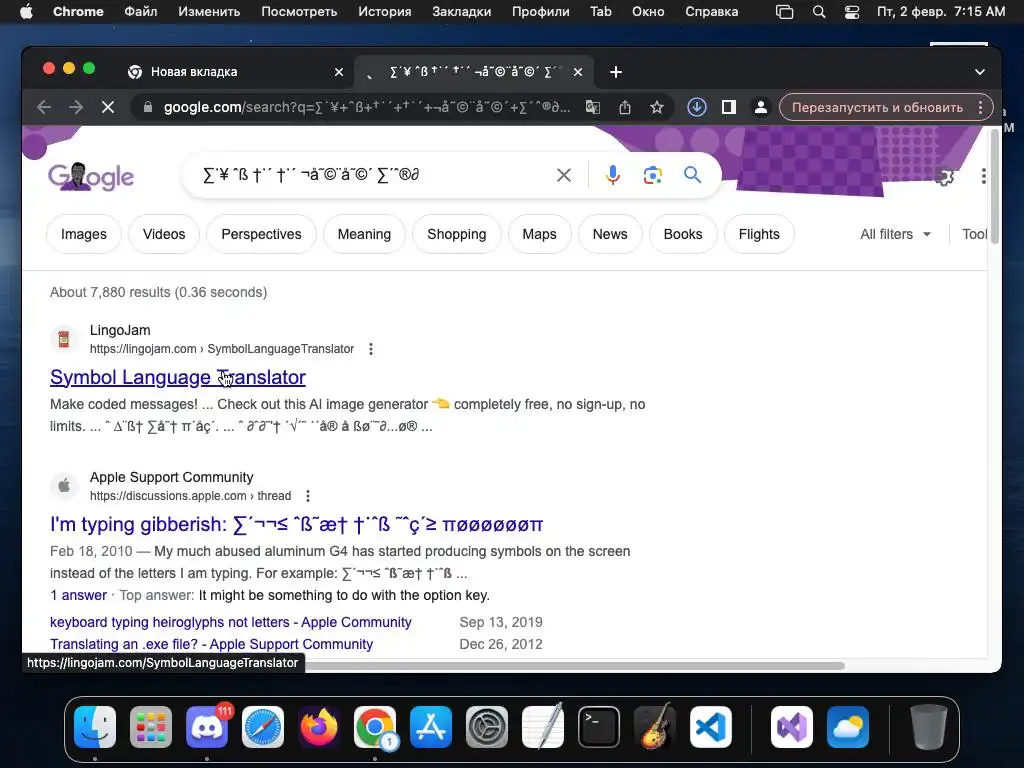
Task: Bookmark this page with the star
Action: tap(657, 107)
